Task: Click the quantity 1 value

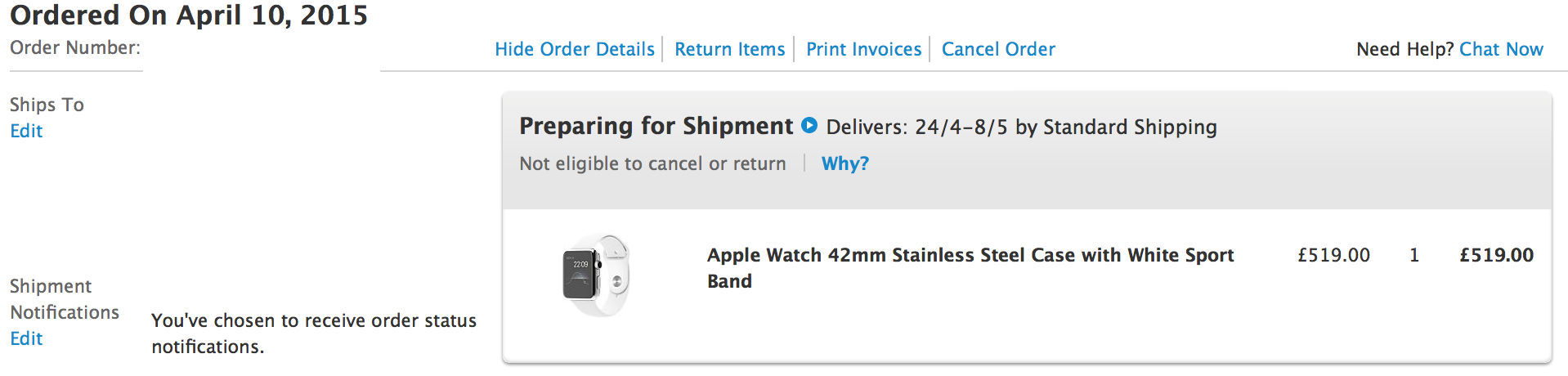Action: [1413, 255]
